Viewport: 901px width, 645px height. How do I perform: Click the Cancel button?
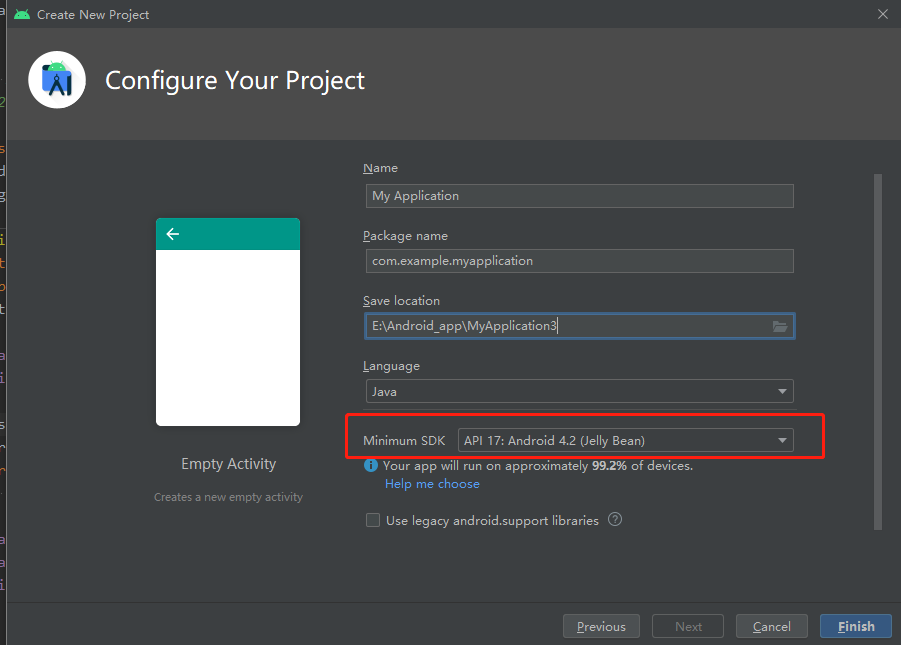click(x=771, y=626)
